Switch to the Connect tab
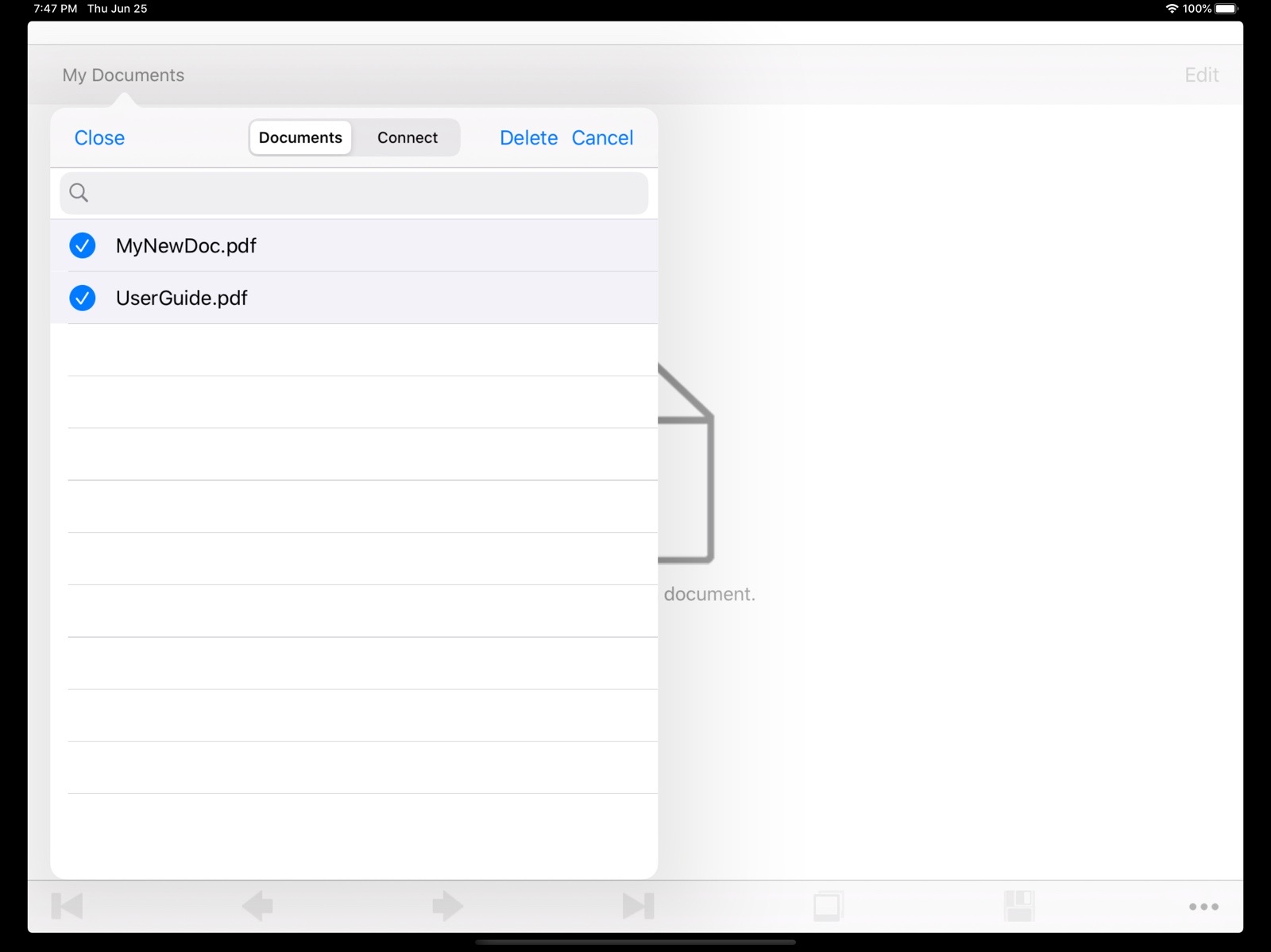The width and height of the screenshot is (1271, 952). click(407, 138)
